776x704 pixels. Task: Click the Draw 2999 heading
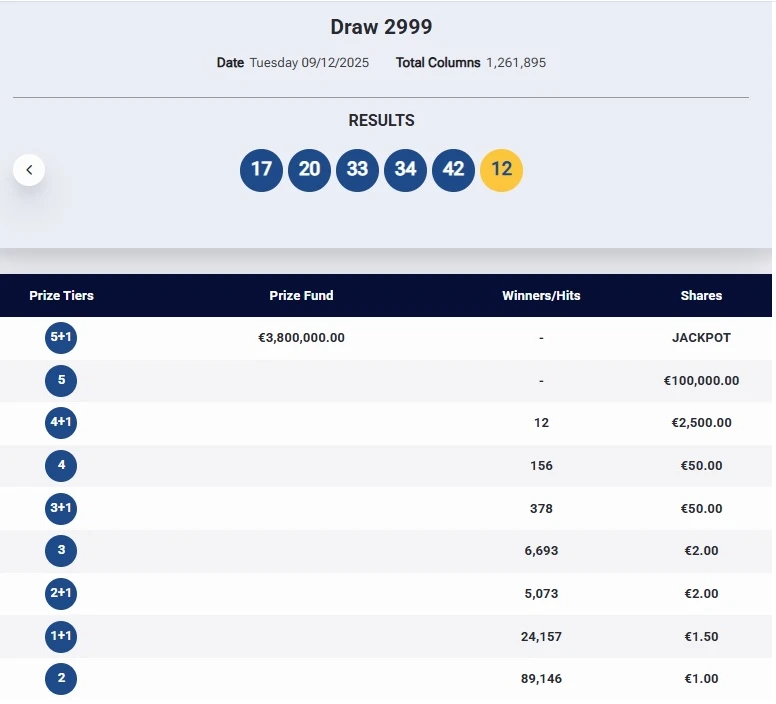381,27
